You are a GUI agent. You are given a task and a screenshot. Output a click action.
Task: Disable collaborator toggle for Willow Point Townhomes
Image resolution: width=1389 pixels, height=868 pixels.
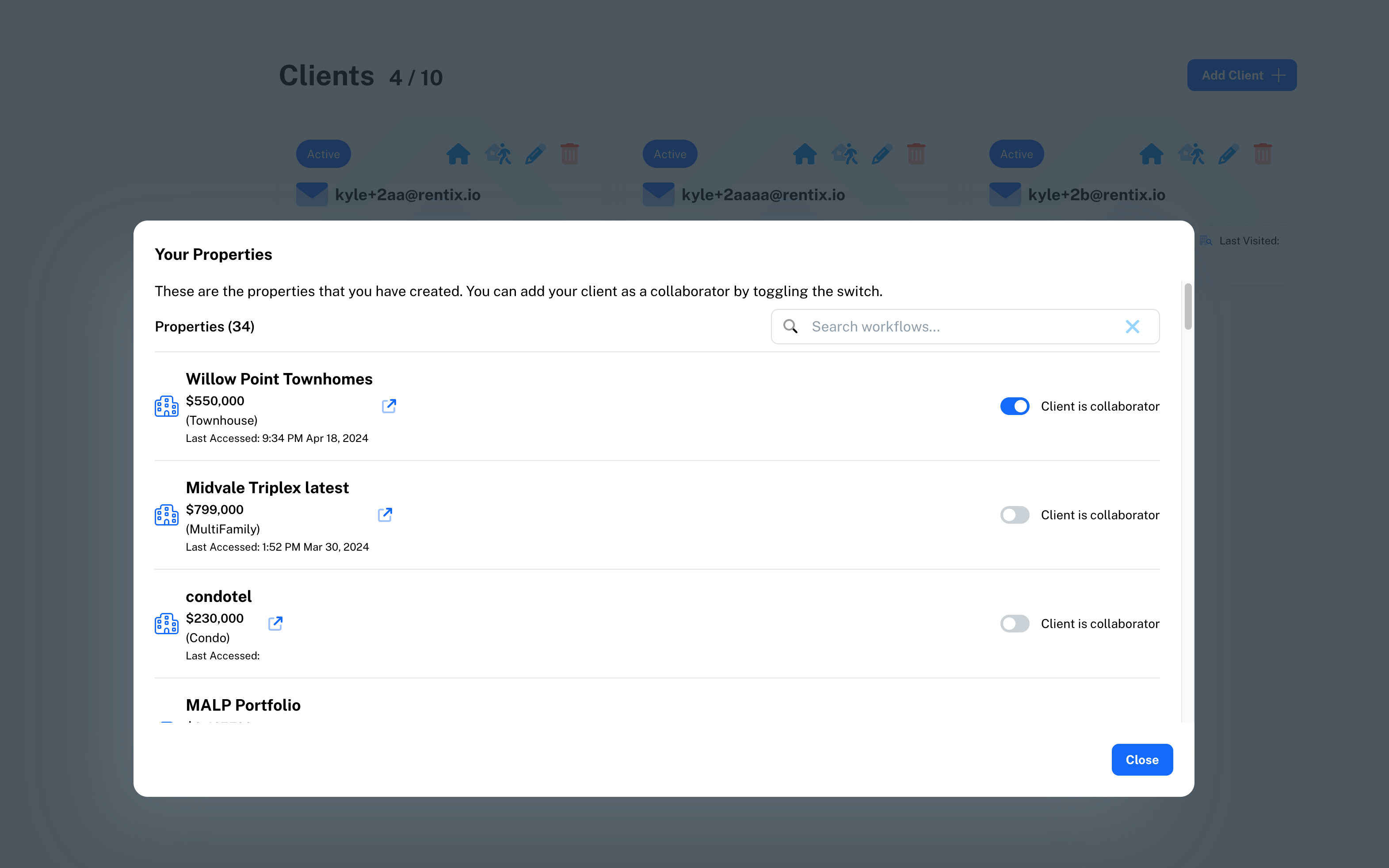click(1014, 407)
